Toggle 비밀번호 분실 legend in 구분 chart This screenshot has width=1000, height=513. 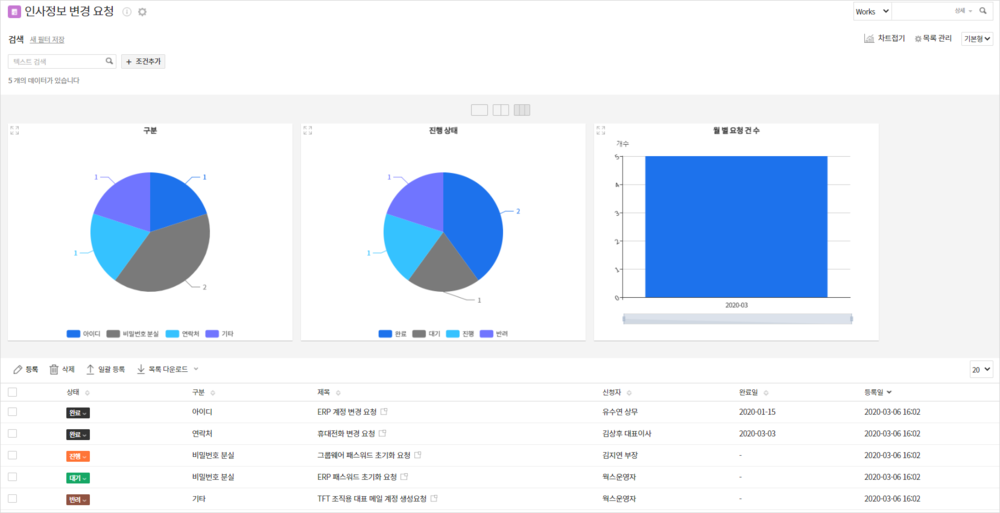(133, 334)
